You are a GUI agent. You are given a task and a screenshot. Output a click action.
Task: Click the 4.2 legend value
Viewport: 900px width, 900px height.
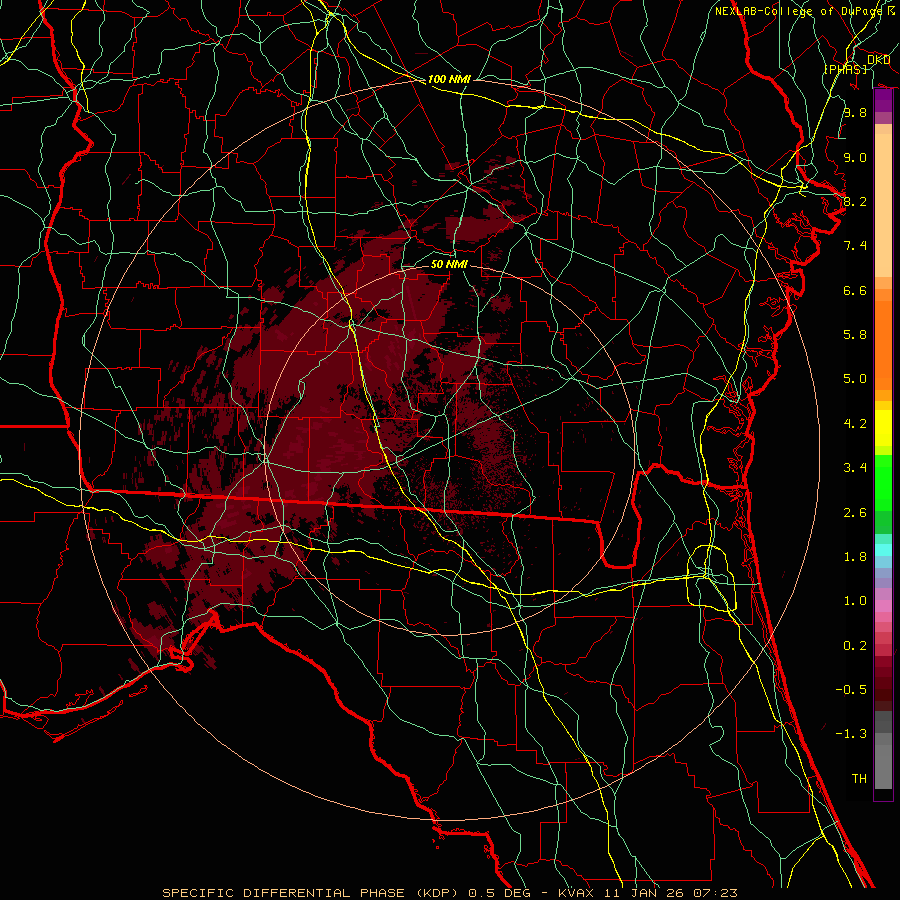click(x=855, y=424)
